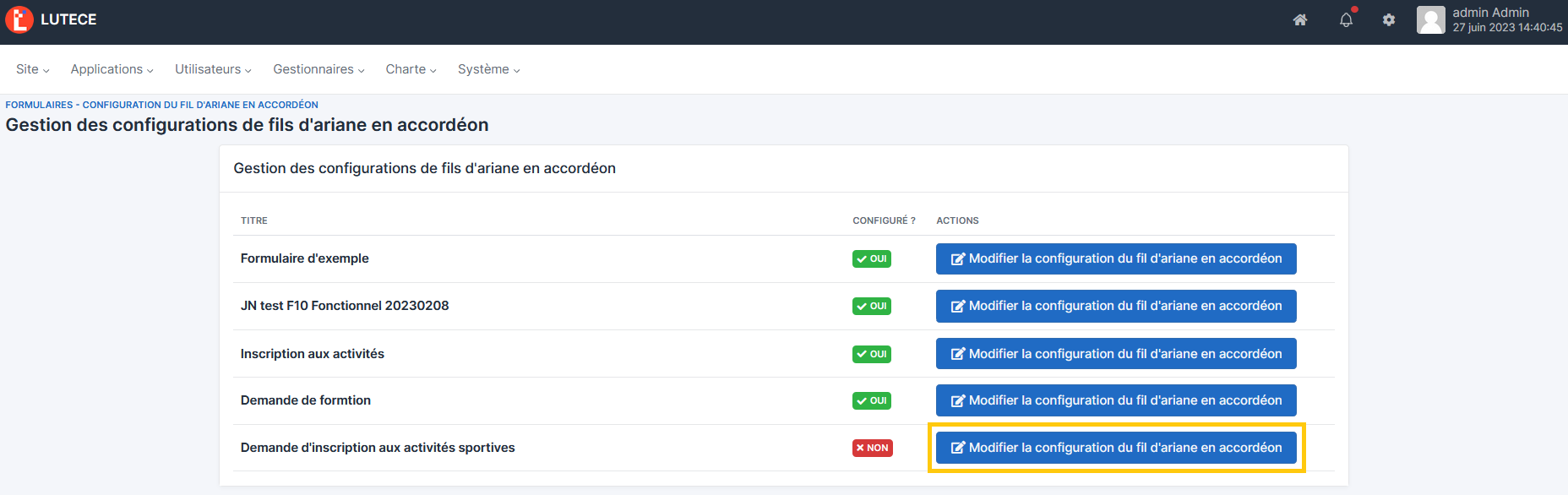Open the Charte menu

pos(411,69)
